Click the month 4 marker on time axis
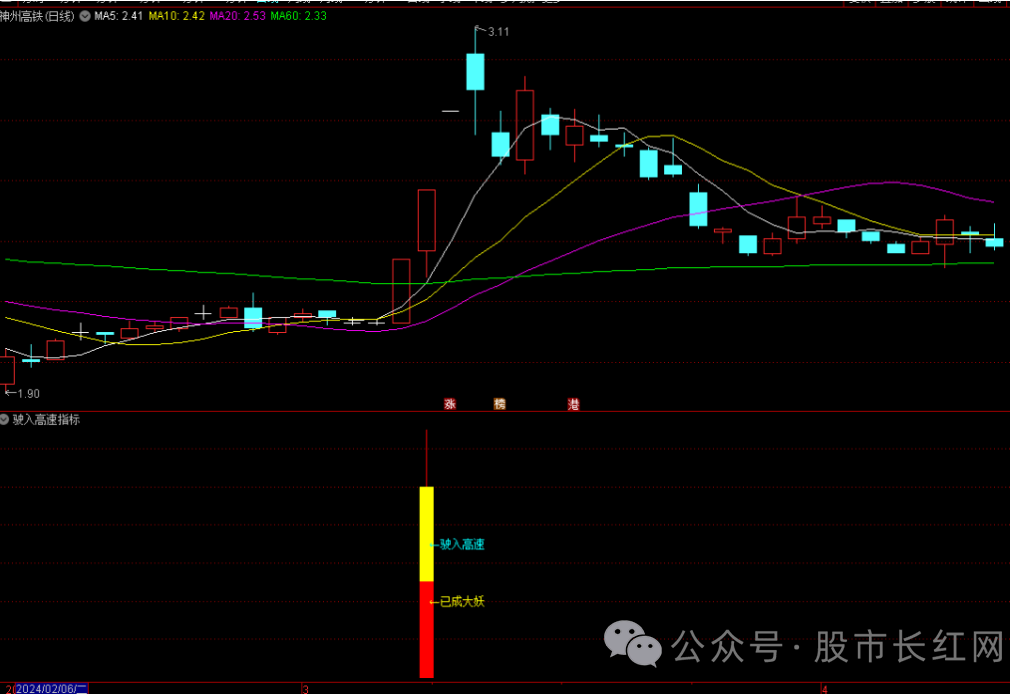Image resolution: width=1010 pixels, height=698 pixels. tap(824, 689)
